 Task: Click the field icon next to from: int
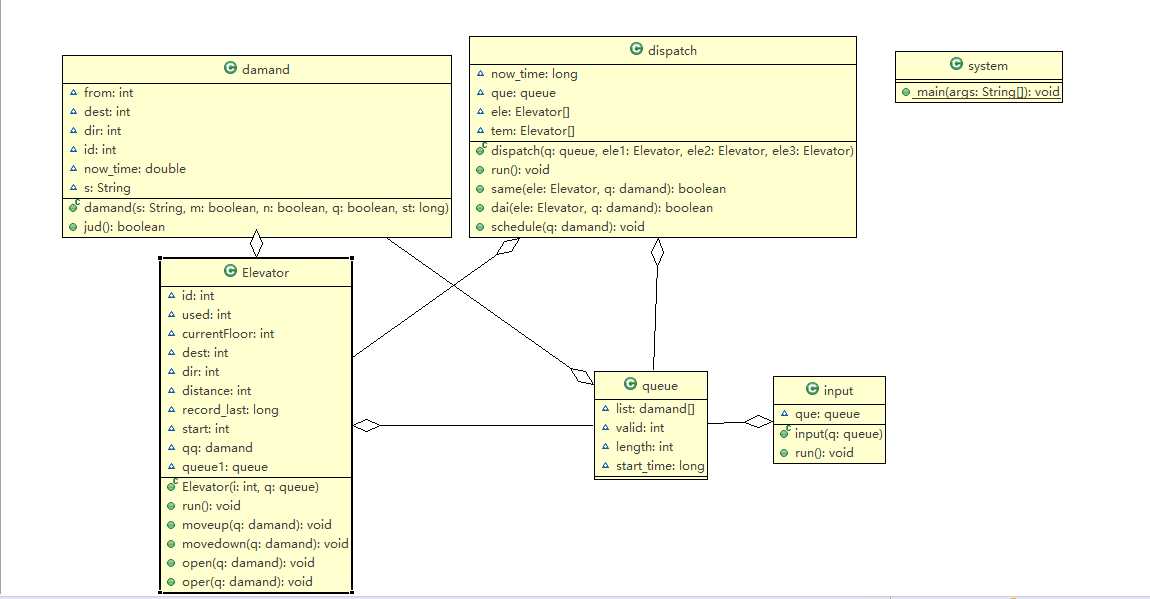click(x=73, y=92)
